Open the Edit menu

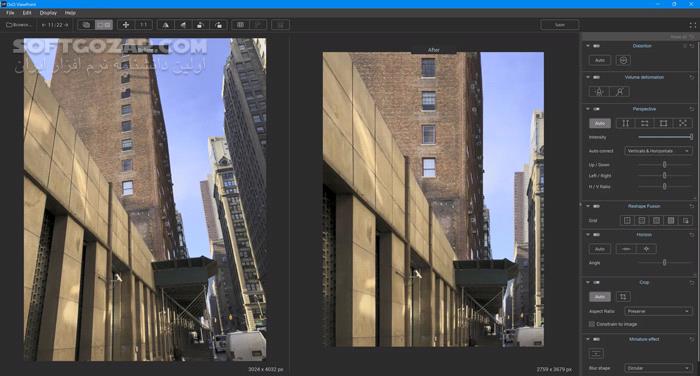click(27, 13)
